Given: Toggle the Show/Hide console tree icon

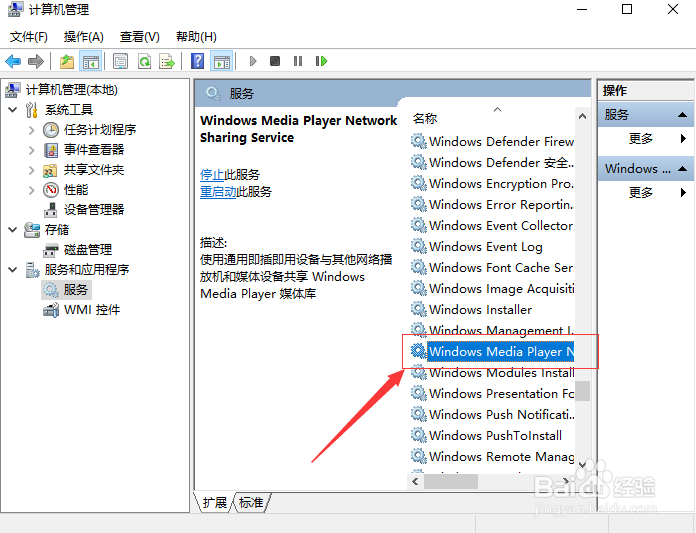Looking at the screenshot, I should click(x=91, y=61).
